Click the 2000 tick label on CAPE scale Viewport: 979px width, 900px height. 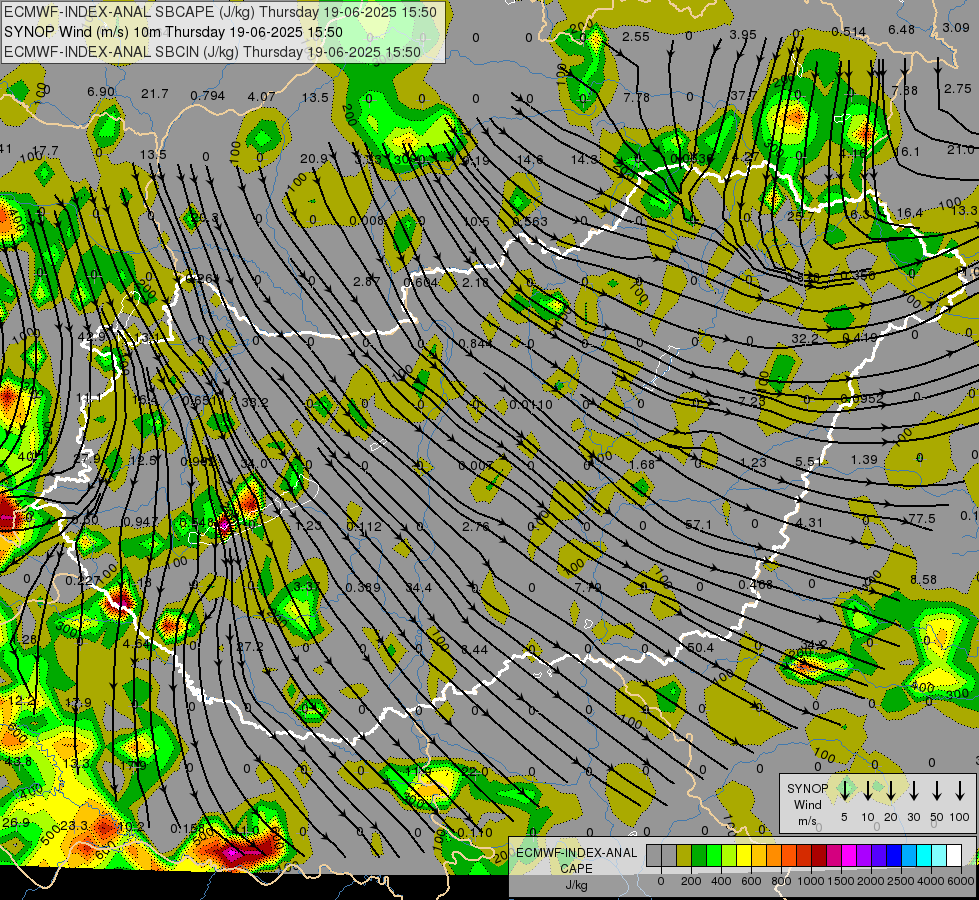point(871,881)
